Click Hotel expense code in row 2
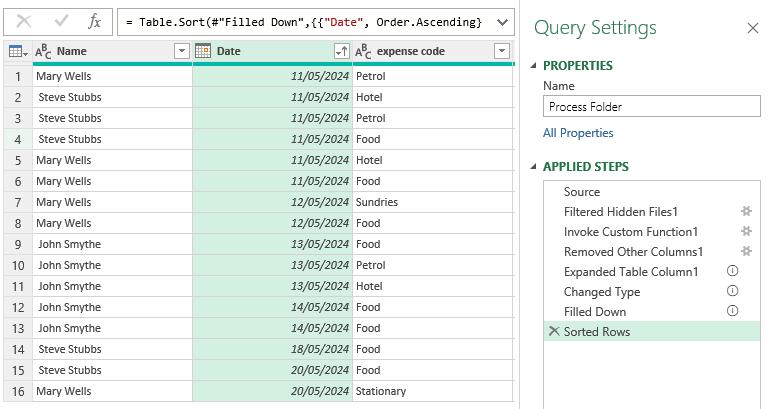Image resolution: width=777 pixels, height=409 pixels. pos(369,97)
